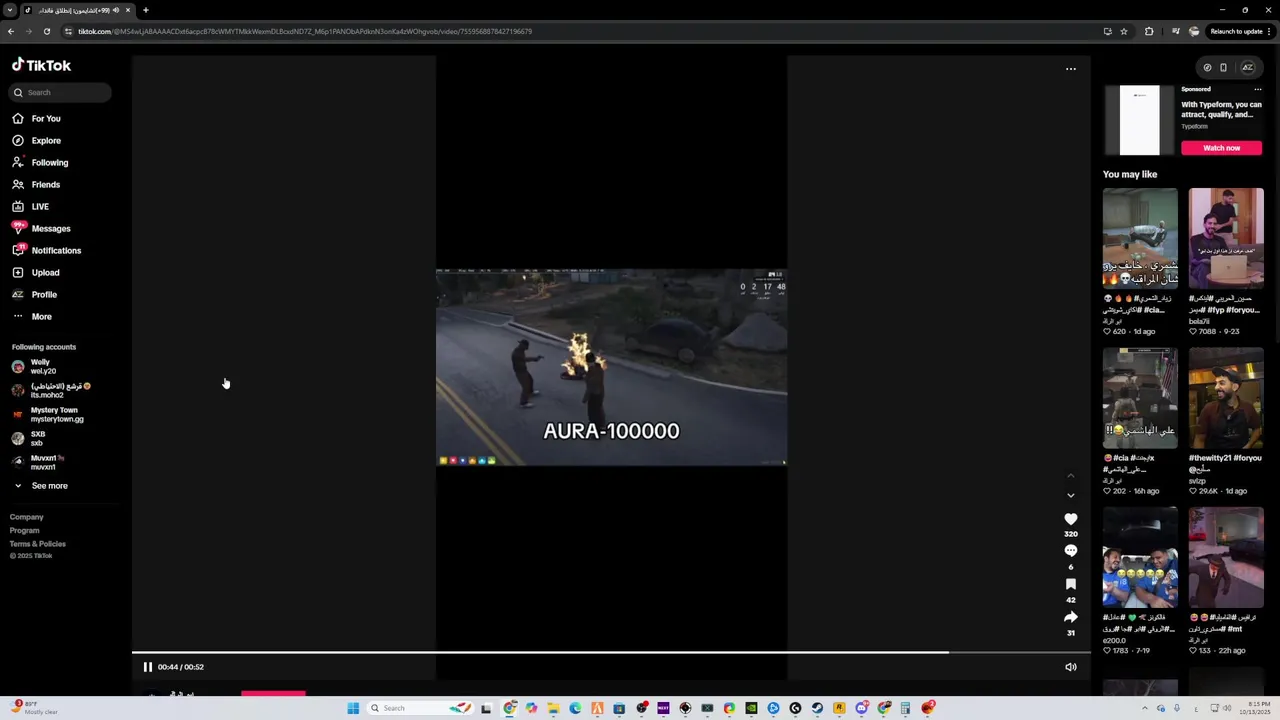Open video three-dots options menu
1280x720 pixels.
click(x=1071, y=69)
